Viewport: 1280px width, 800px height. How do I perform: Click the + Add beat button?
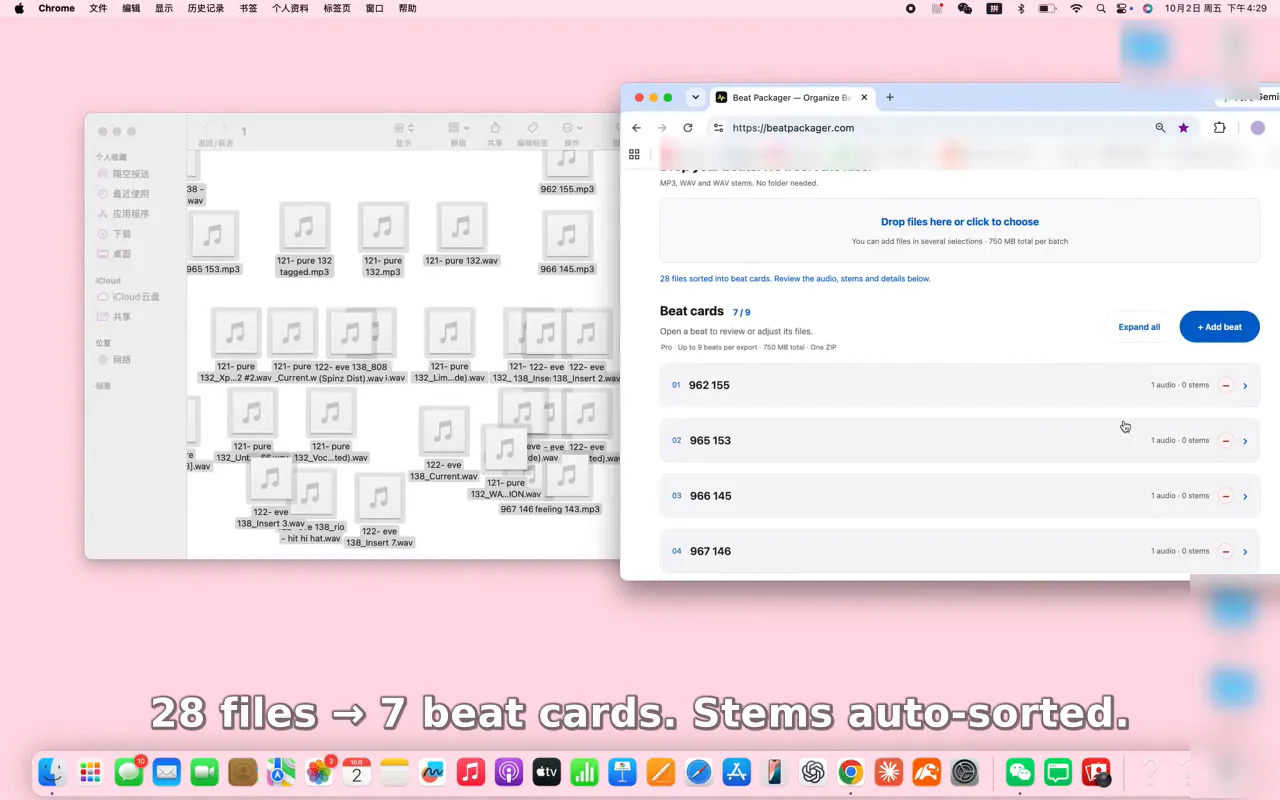point(1219,327)
